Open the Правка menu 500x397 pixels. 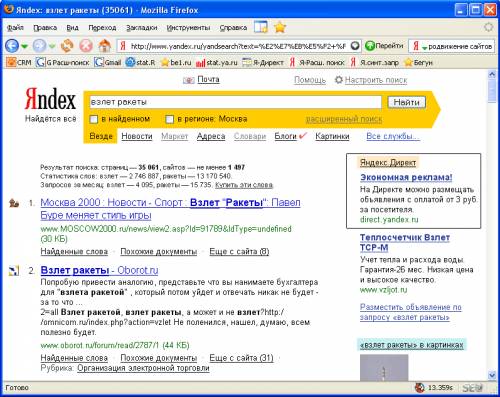45,28
